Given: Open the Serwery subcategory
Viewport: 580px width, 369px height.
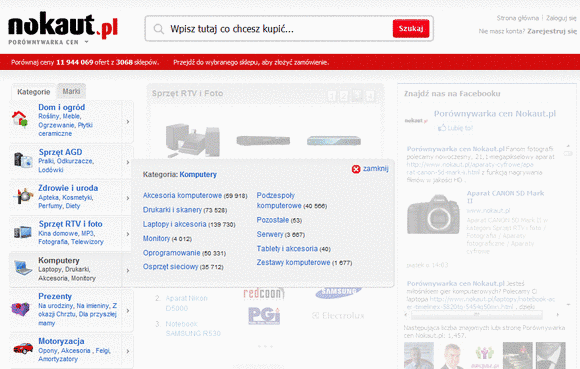Looking at the screenshot, I should [x=270, y=234].
